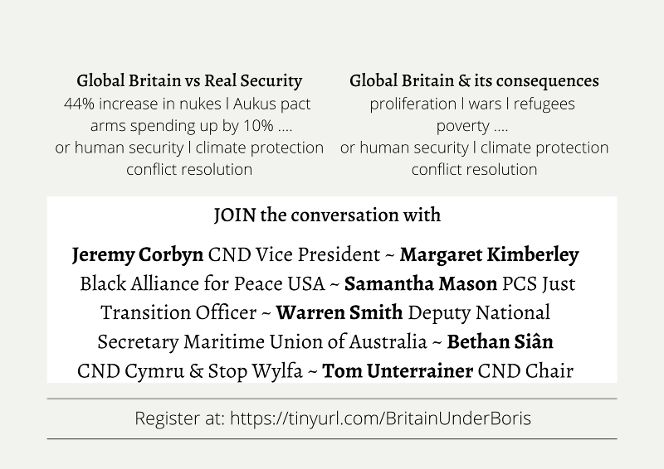Screen dimensions: 664x469
Task: Click the name Warren Smith
Action: tap(325, 312)
